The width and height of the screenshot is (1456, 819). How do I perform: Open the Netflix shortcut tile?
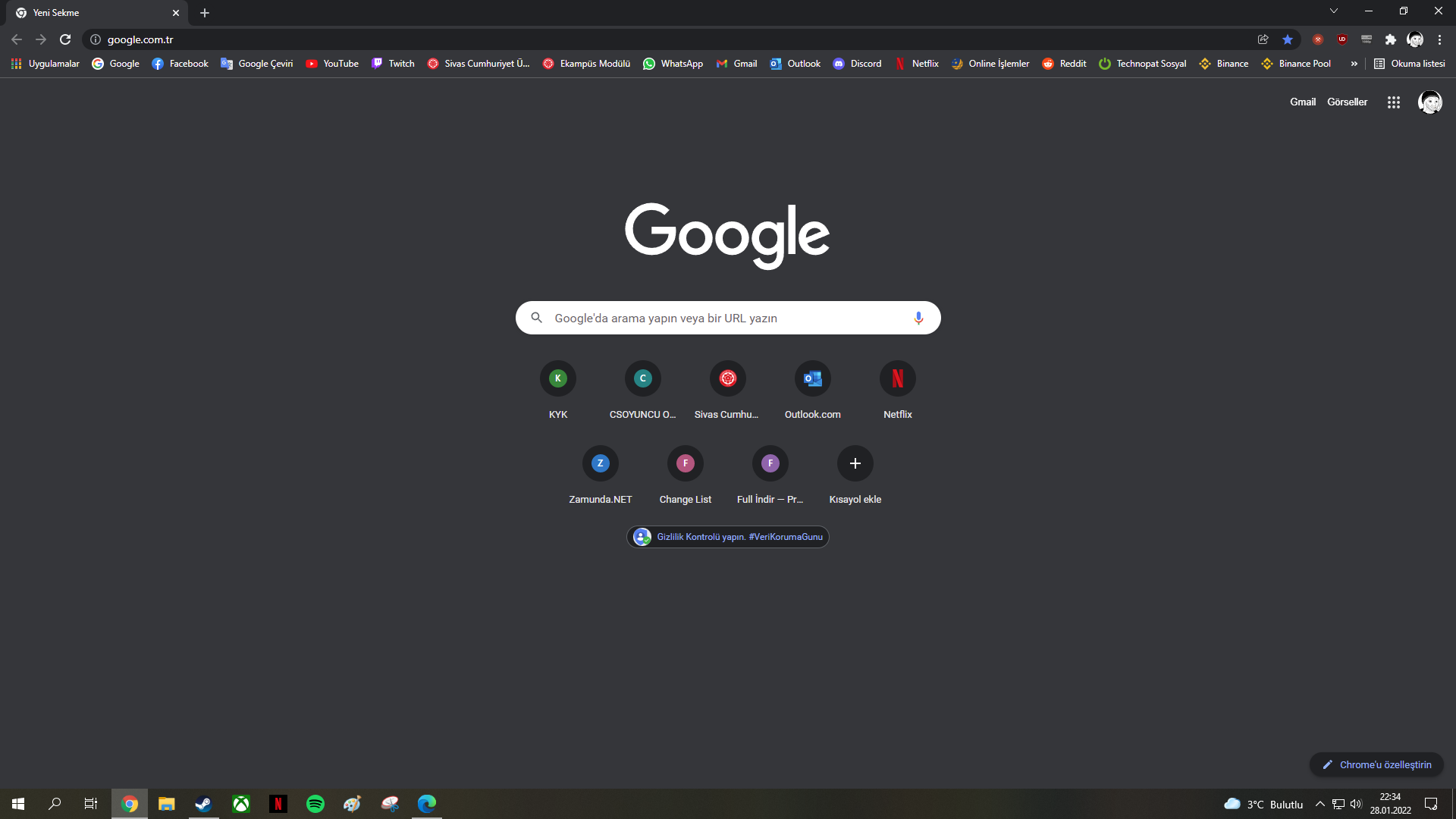[x=897, y=379]
